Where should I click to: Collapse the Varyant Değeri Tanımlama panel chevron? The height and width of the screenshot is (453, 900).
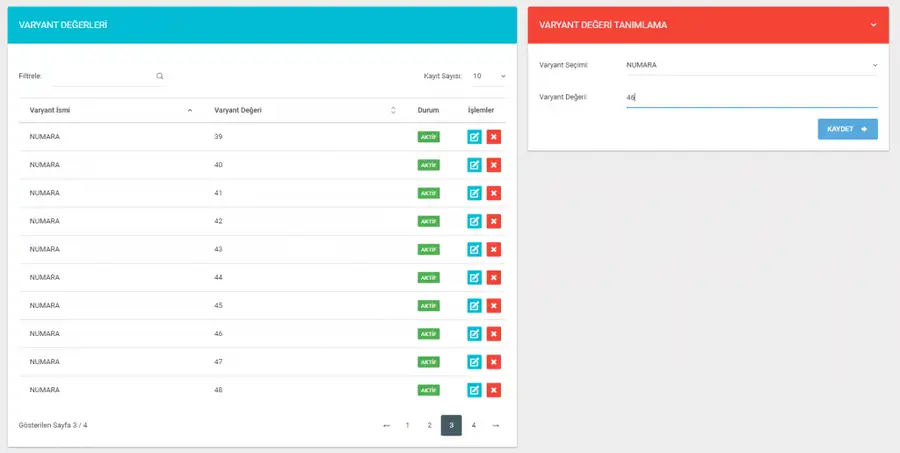[873, 25]
